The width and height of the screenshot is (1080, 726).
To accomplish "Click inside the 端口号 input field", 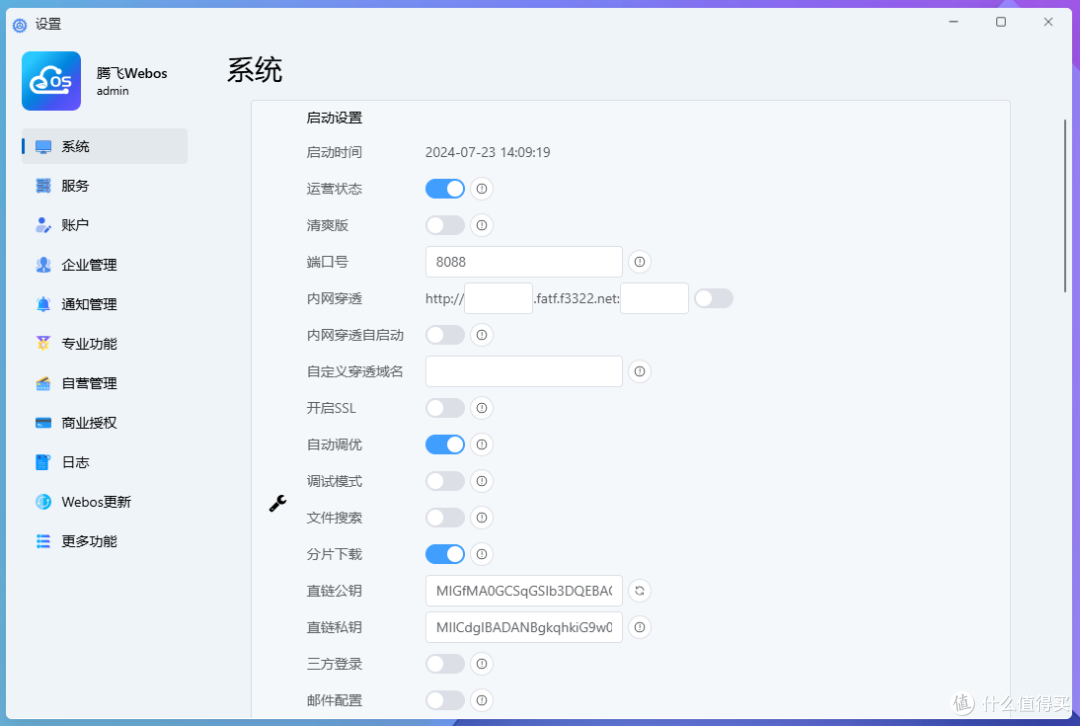I will point(523,261).
